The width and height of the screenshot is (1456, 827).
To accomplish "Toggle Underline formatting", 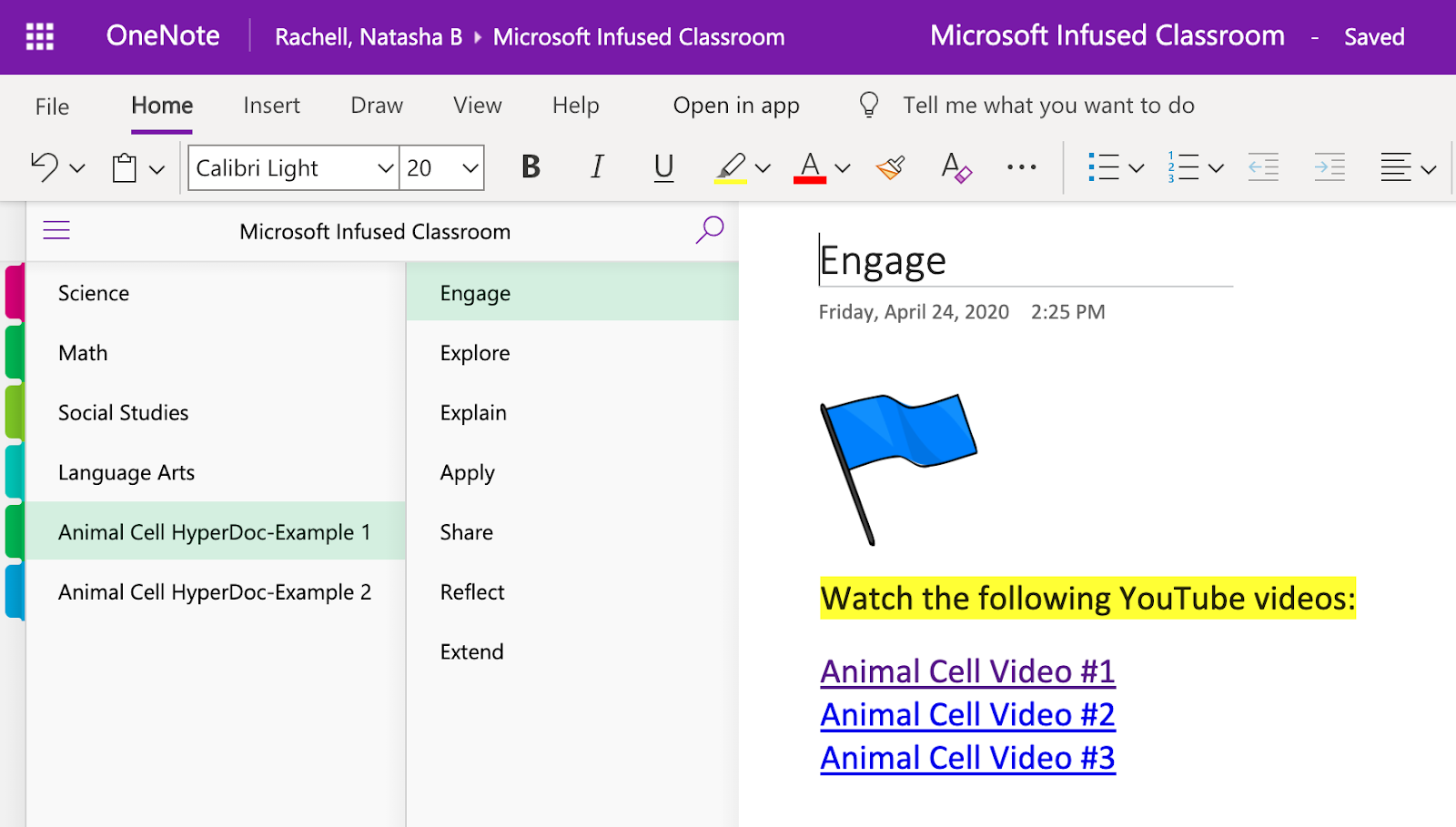I will point(664,168).
